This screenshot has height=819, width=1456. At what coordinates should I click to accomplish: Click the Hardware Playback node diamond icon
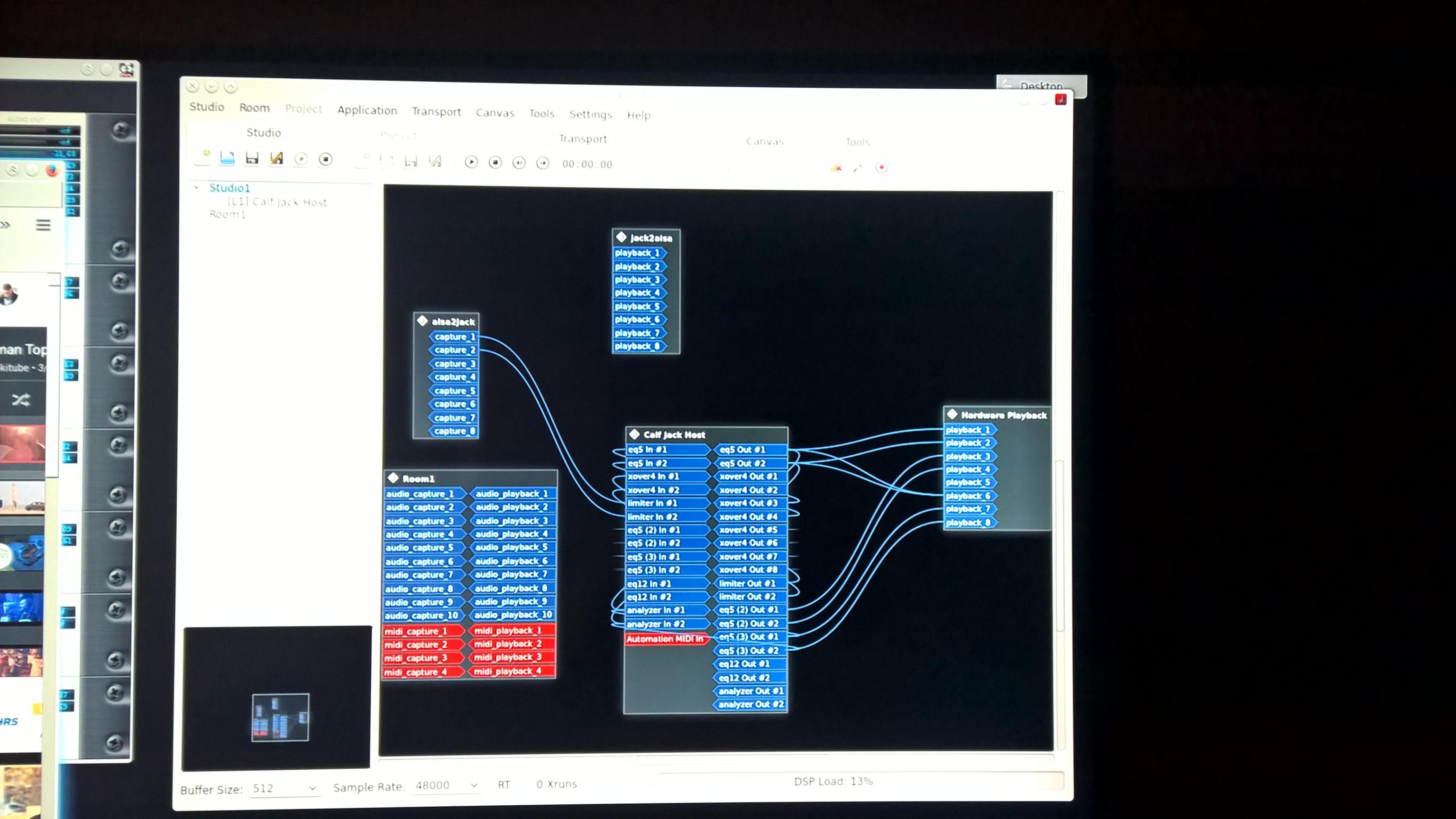(x=952, y=414)
